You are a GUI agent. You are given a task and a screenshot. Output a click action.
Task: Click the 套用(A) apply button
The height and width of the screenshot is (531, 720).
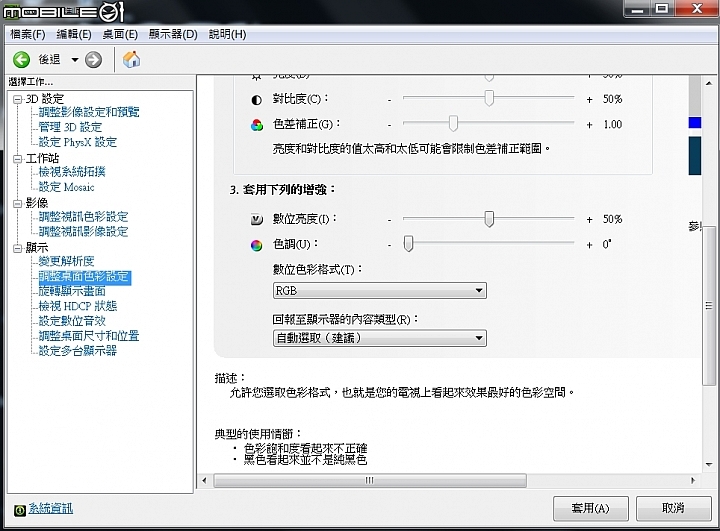591,508
